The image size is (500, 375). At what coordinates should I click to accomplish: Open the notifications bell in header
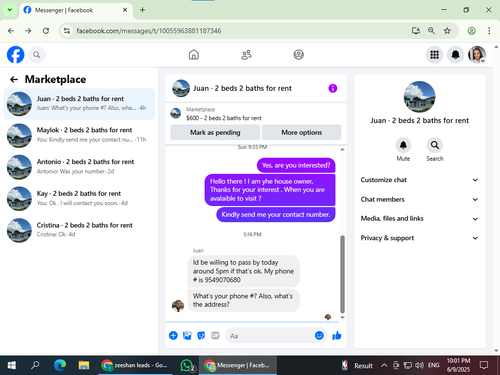[x=455, y=55]
